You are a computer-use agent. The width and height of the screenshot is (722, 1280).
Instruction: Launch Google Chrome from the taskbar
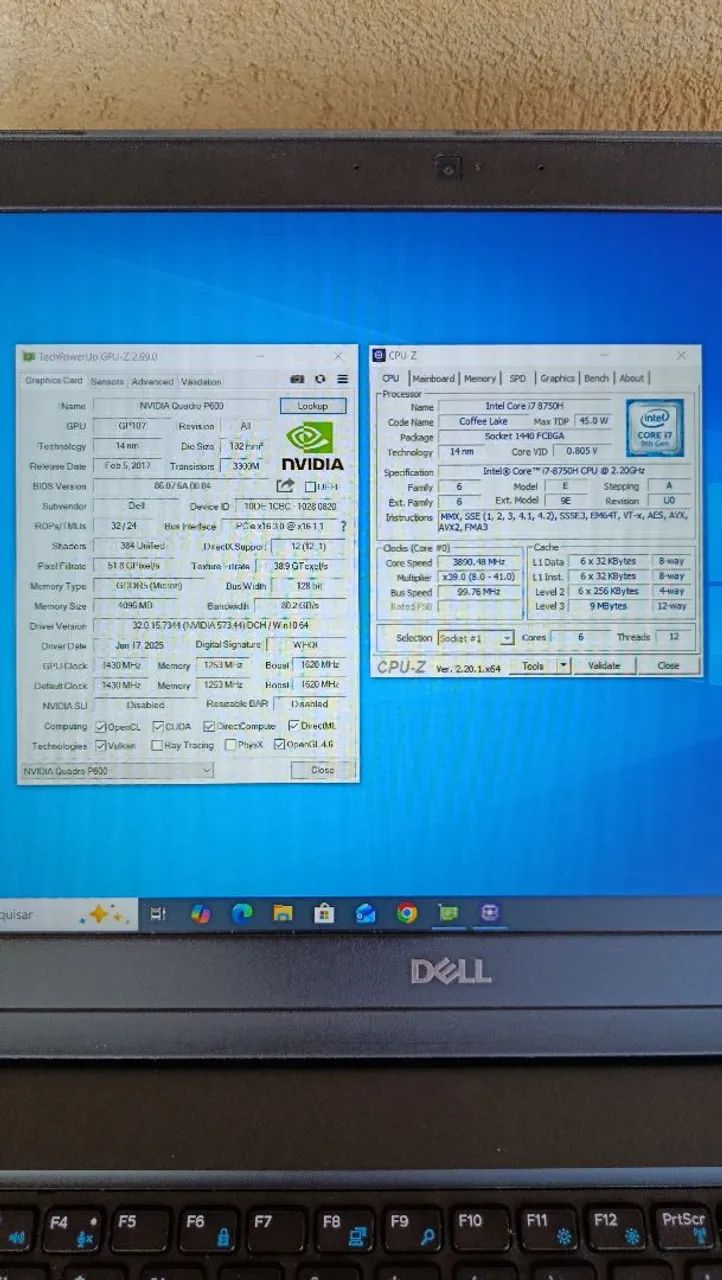[x=406, y=913]
